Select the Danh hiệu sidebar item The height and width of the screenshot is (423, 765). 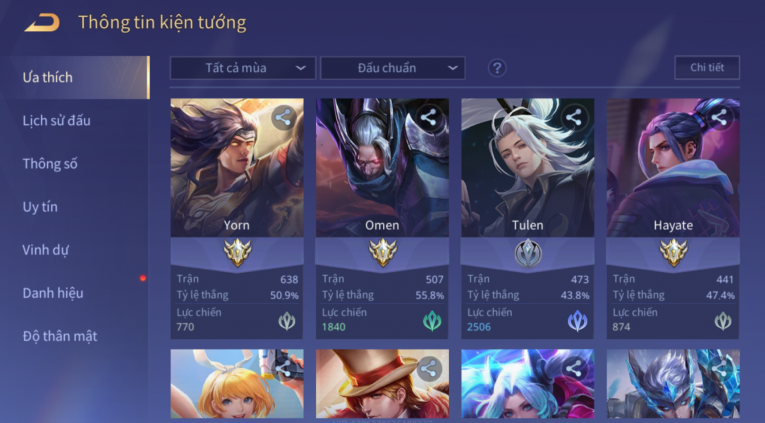pos(53,293)
